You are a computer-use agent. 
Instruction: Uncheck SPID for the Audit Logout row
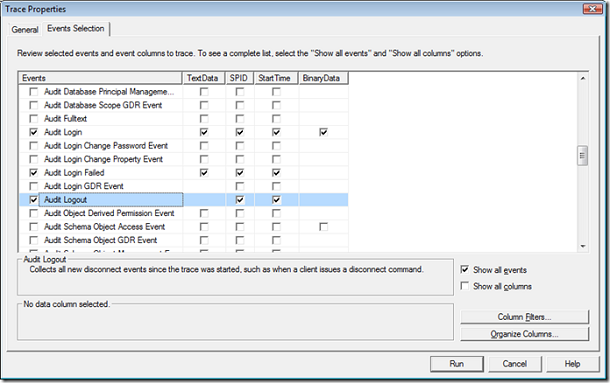240,200
